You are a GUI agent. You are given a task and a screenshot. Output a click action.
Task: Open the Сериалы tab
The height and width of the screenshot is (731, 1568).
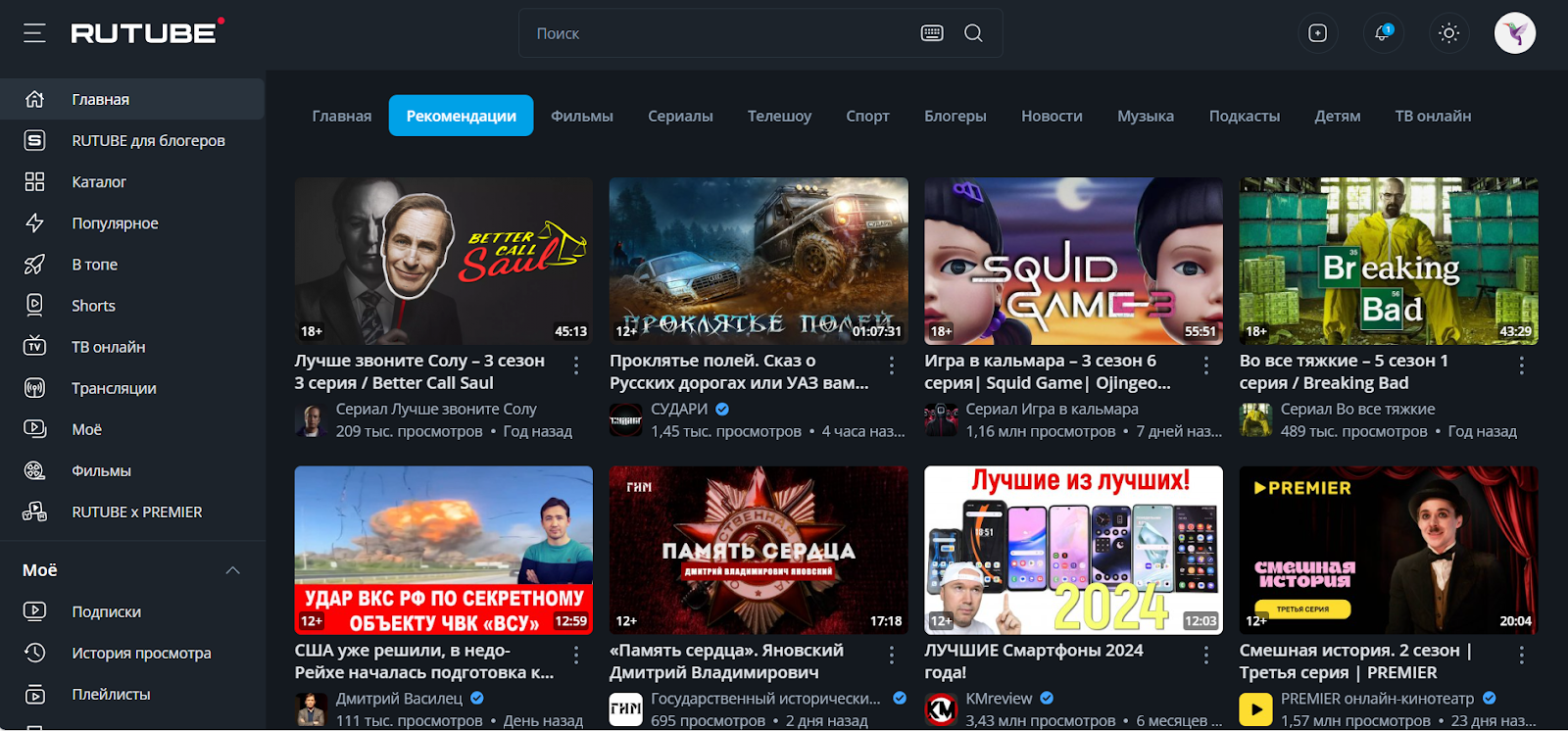(x=680, y=116)
